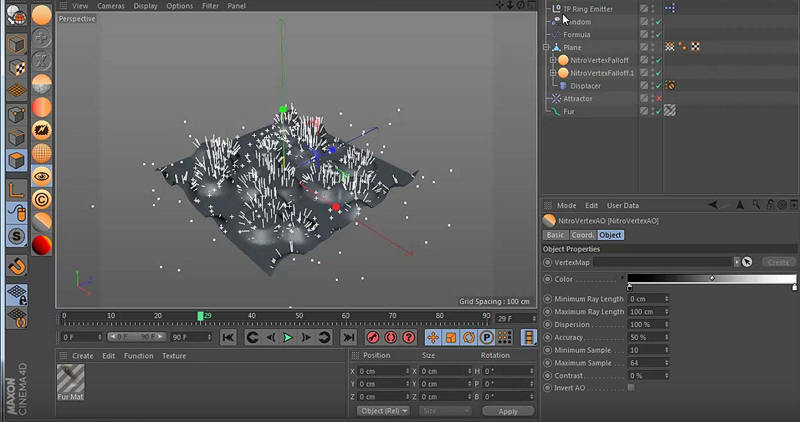Toggle the Fur object's green checkmark
The height and width of the screenshot is (422, 800).
[657, 112]
